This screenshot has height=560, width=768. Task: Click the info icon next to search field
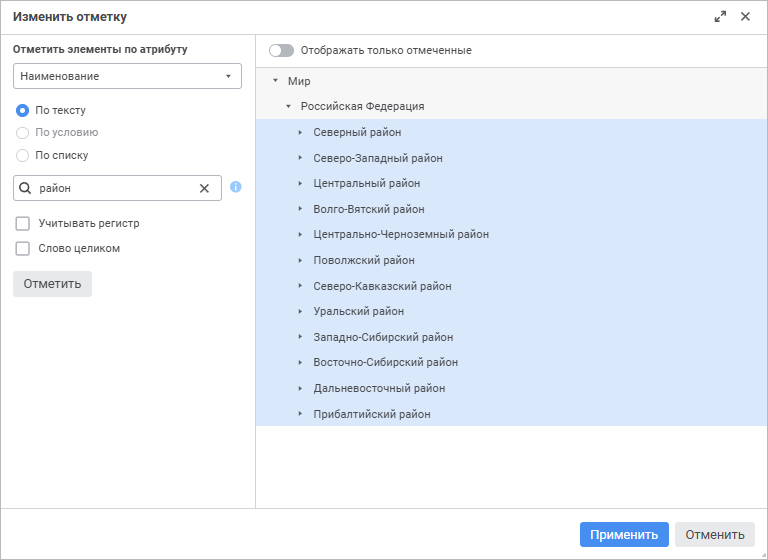click(x=236, y=187)
